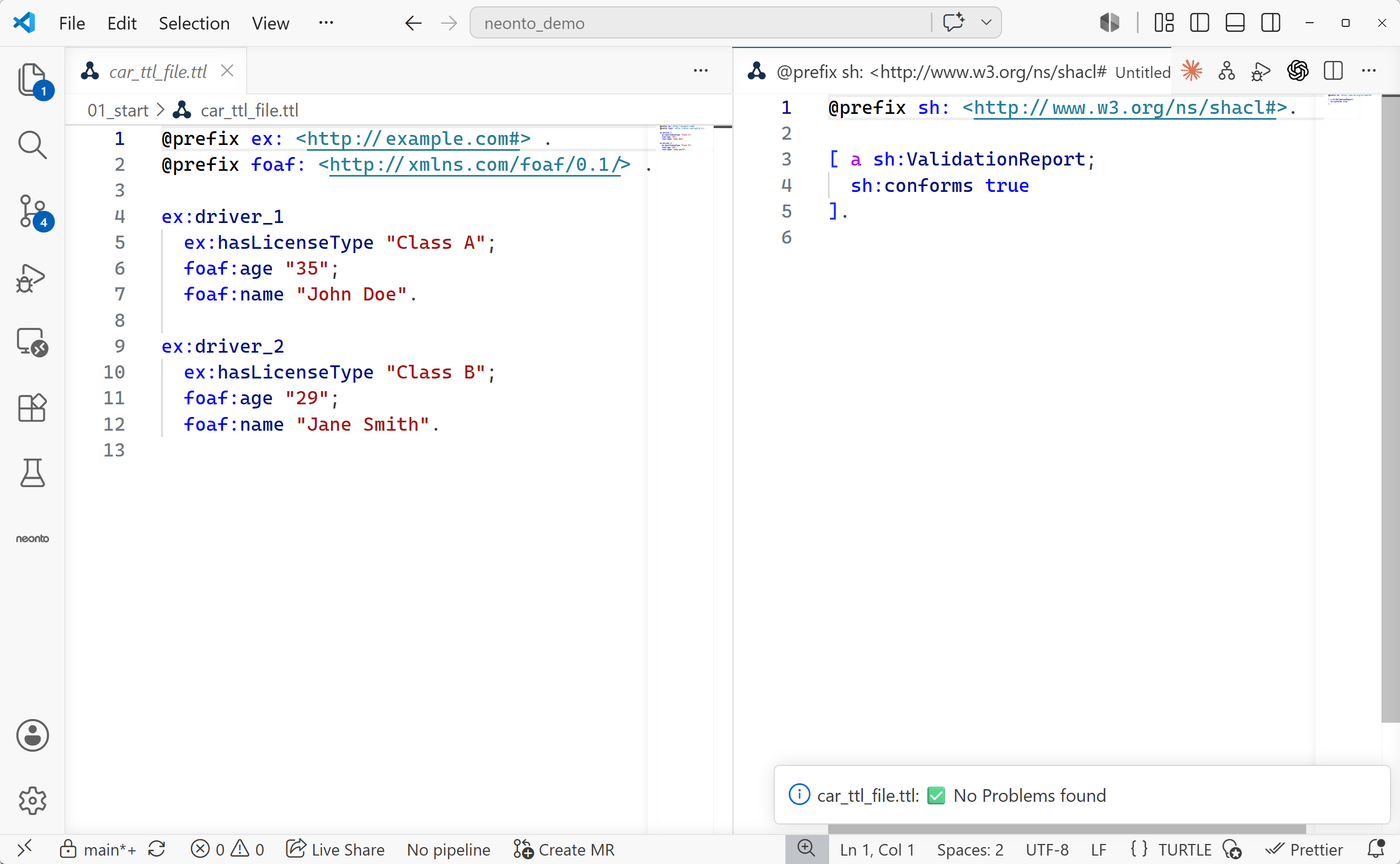Screen dimensions: 1400x864
Task: Open the collapsed menu overflow ellipsis
Action: click(x=326, y=23)
